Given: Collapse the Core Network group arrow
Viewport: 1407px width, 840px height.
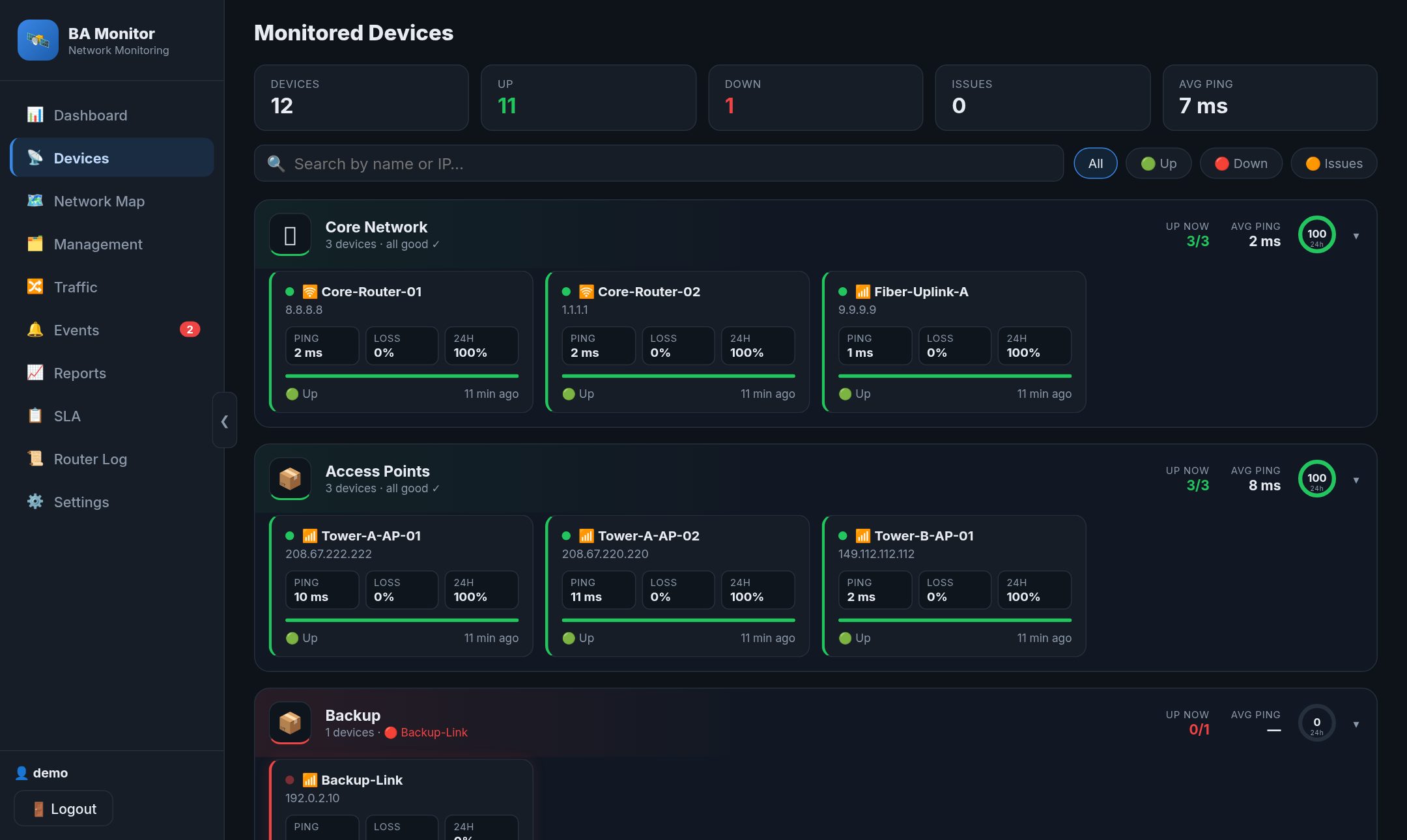Looking at the screenshot, I should pos(1356,236).
